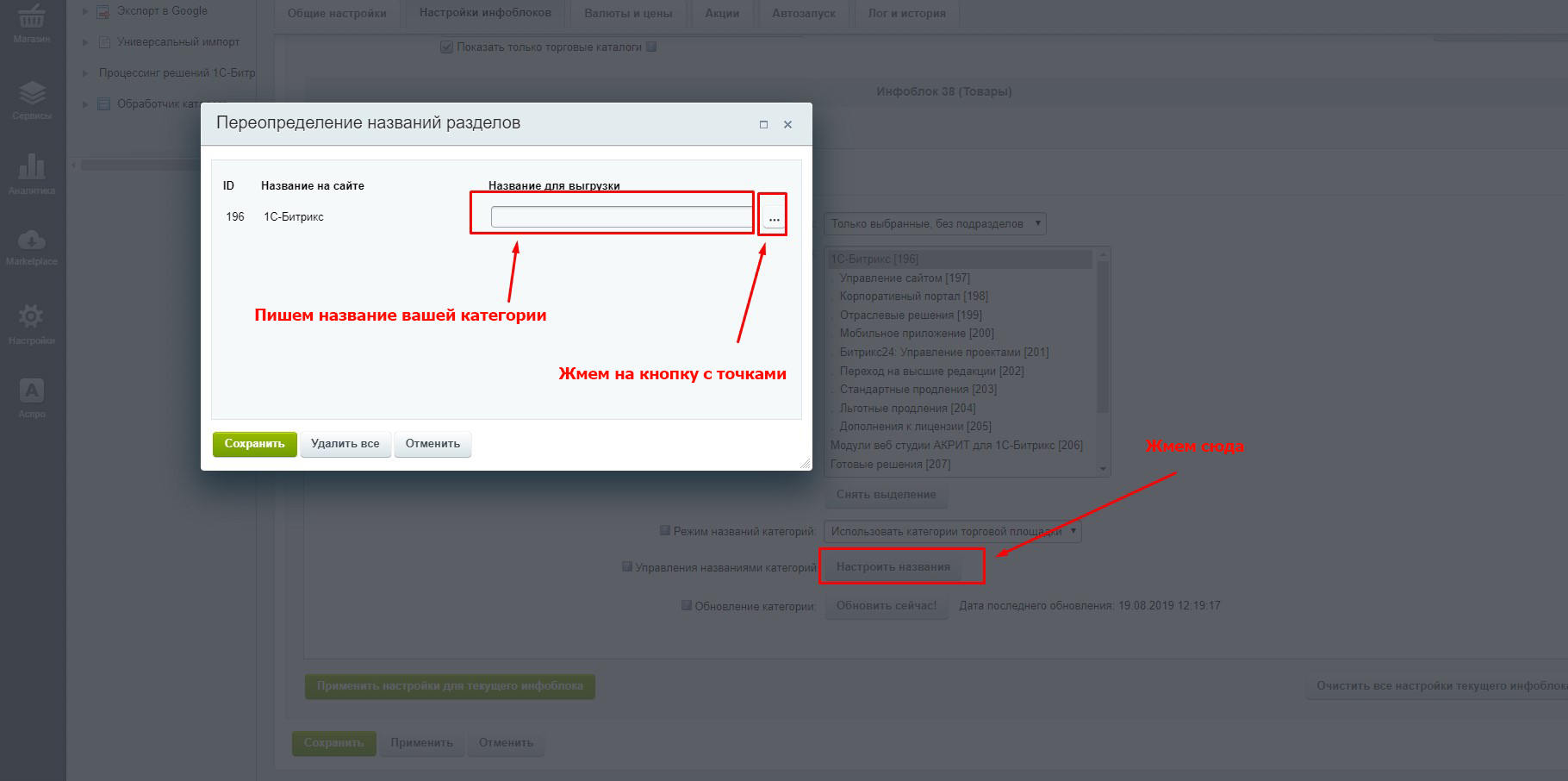
Task: Open the category names mode dropdown
Action: tap(952, 531)
